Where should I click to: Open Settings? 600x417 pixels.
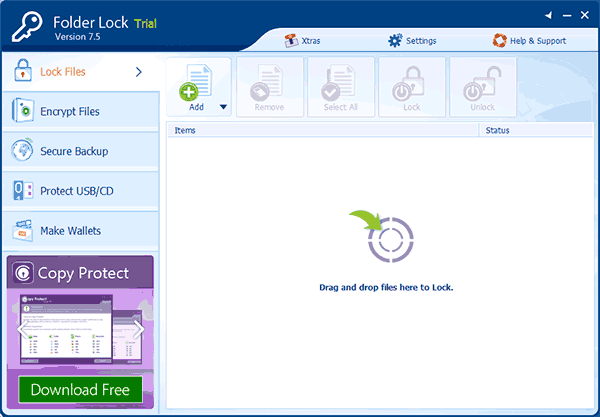412,41
